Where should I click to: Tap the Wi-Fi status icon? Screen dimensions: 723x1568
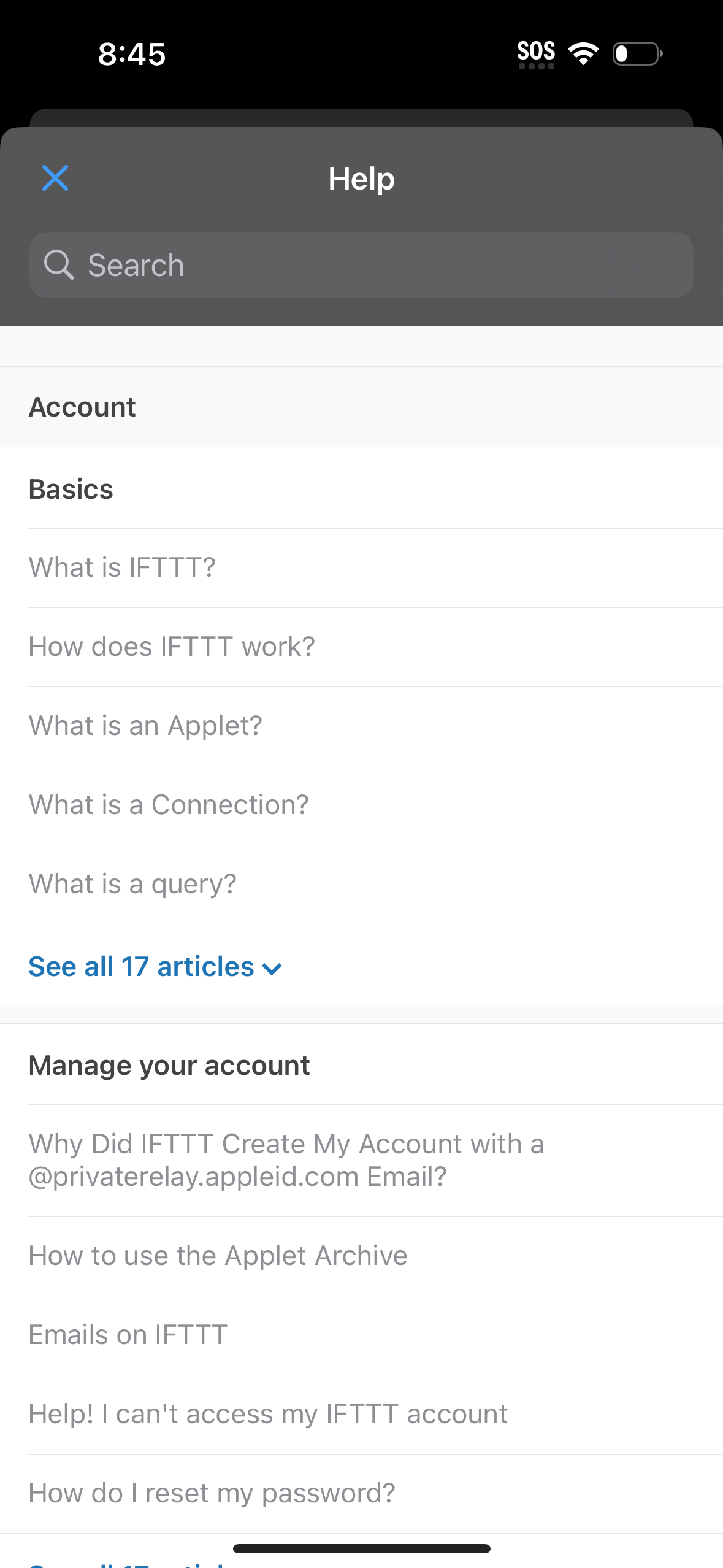(583, 53)
